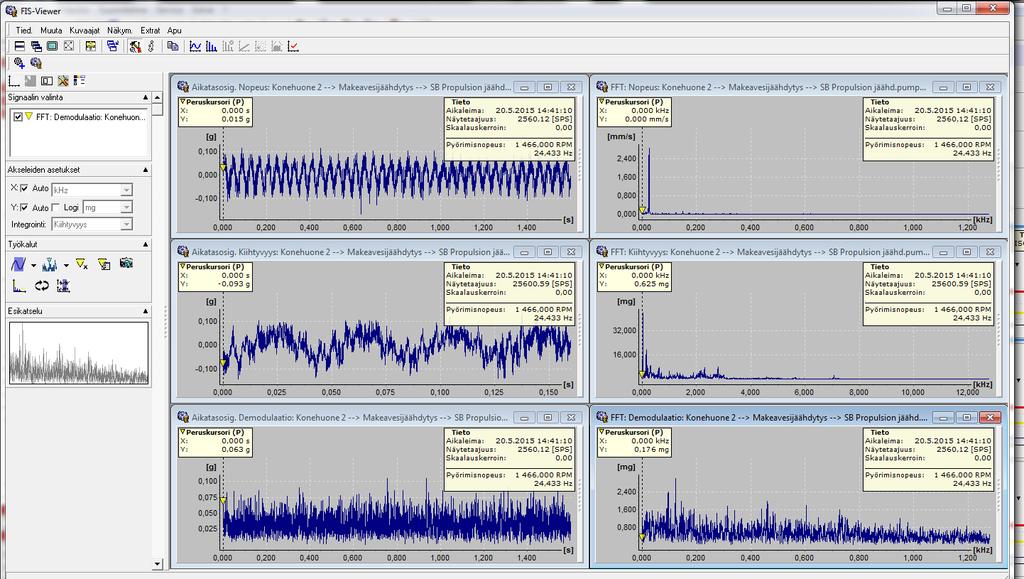Minimize the FFT: Demodulaatio chart window
This screenshot has height=579, width=1024.
(943, 417)
